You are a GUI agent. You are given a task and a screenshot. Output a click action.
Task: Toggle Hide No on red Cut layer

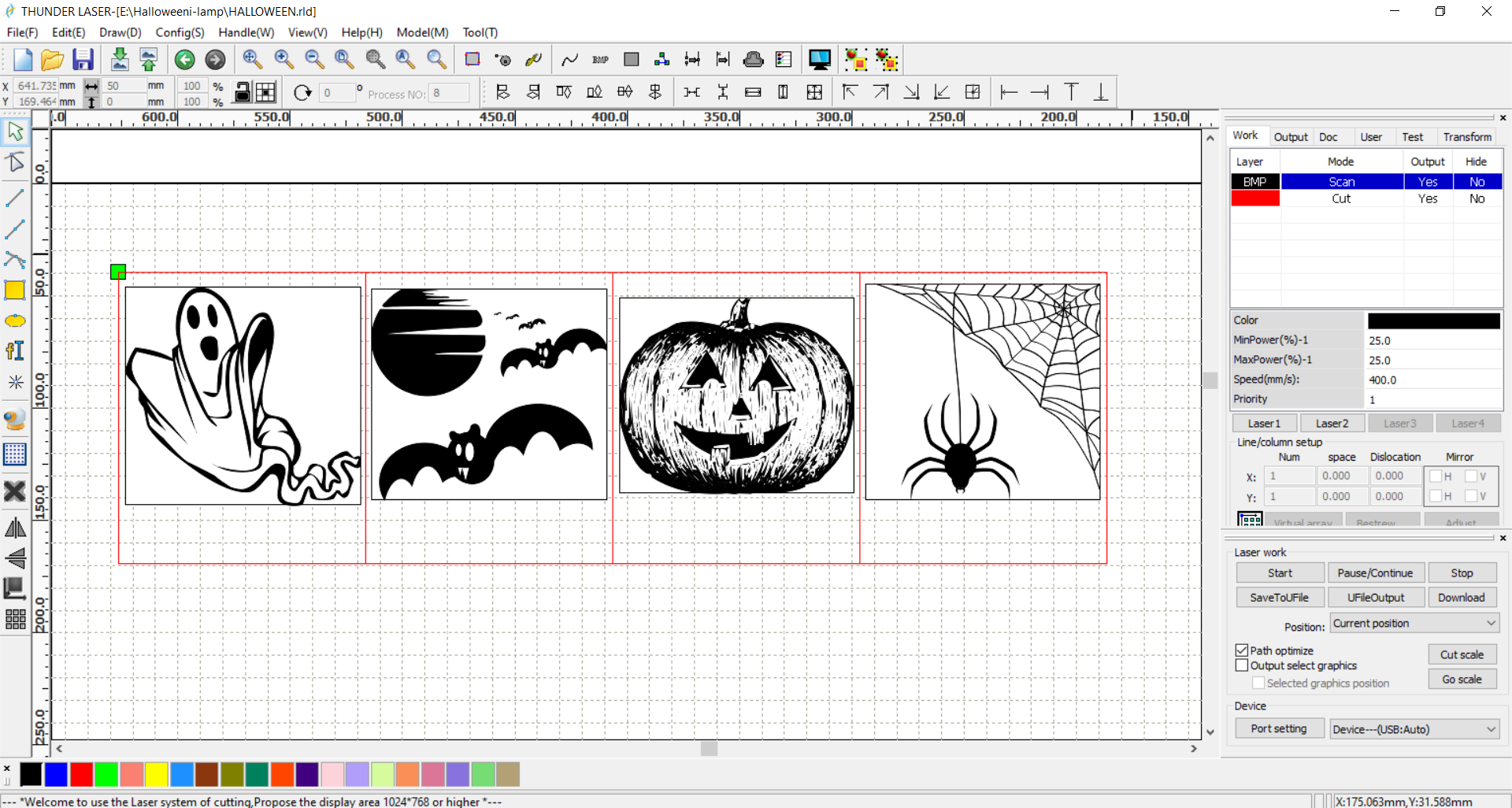1477,199
